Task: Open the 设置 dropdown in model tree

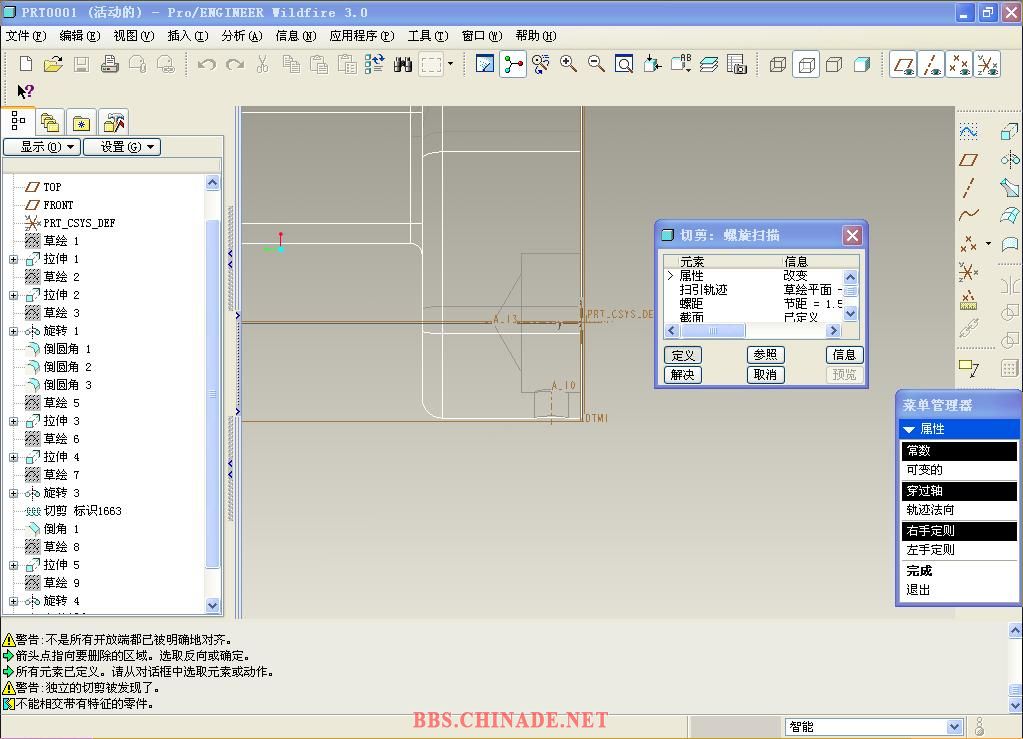Action: [x=122, y=147]
